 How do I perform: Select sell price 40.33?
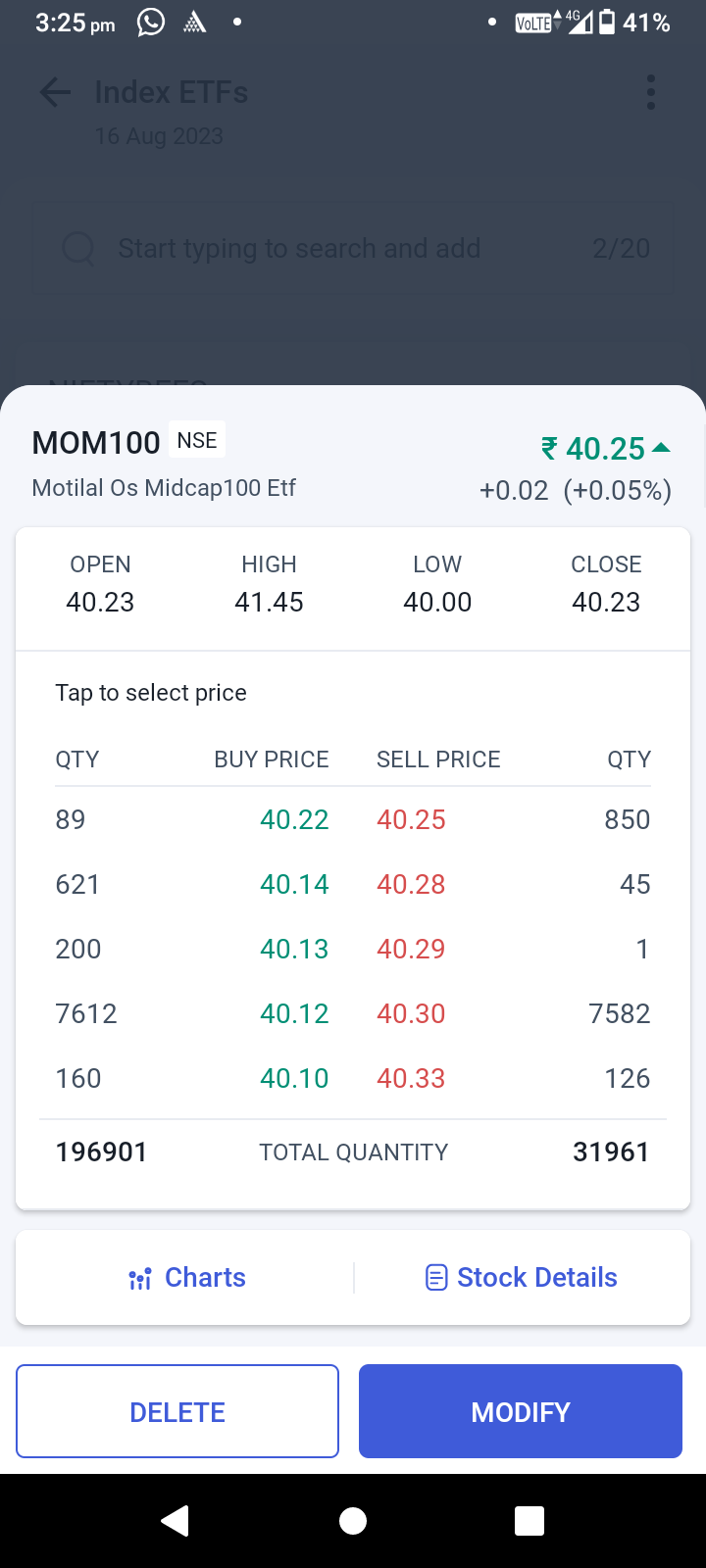click(411, 1078)
